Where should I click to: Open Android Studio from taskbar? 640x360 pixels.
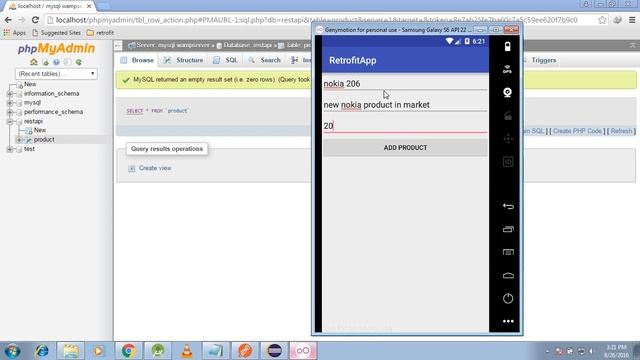pyautogui.click(x=158, y=351)
